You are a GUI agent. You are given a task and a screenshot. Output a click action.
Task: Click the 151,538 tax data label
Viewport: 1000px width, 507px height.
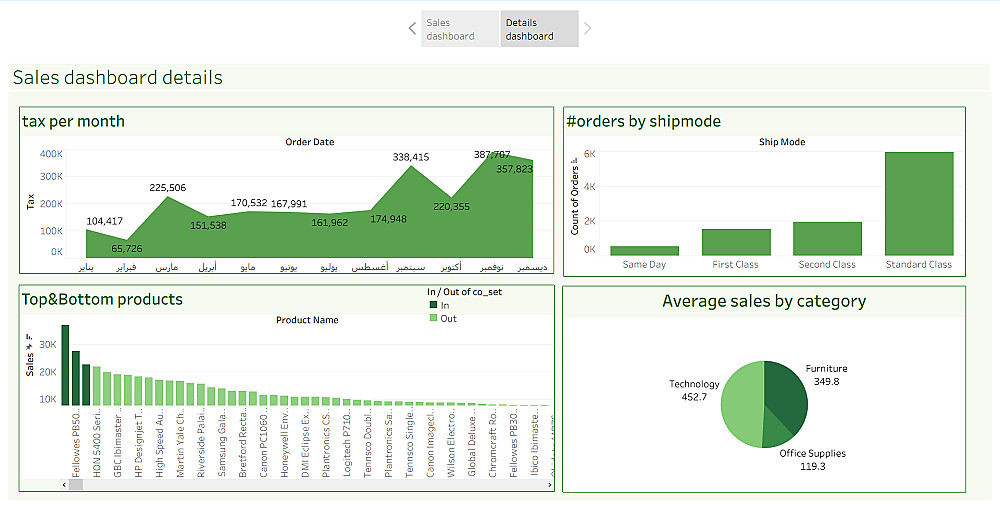click(x=208, y=225)
